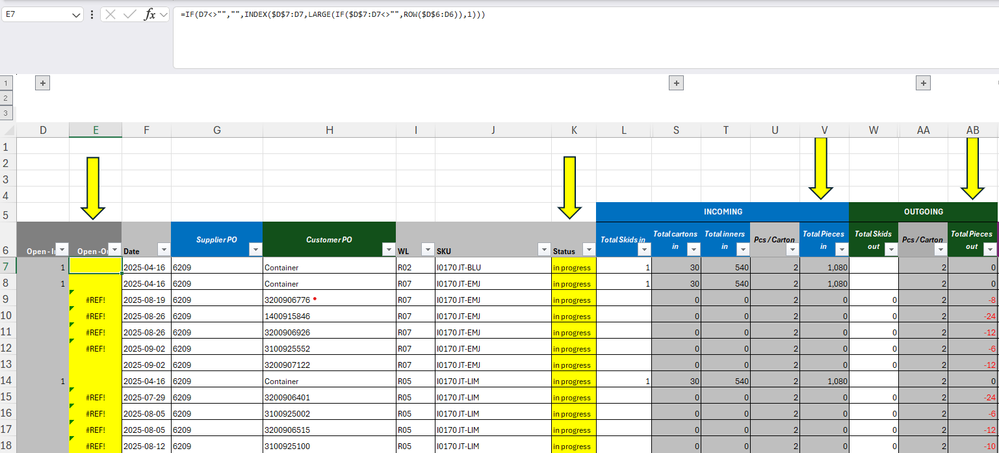Click date cell 2025-08-12
Viewport: 999px width, 453px height.
[x=146, y=446]
